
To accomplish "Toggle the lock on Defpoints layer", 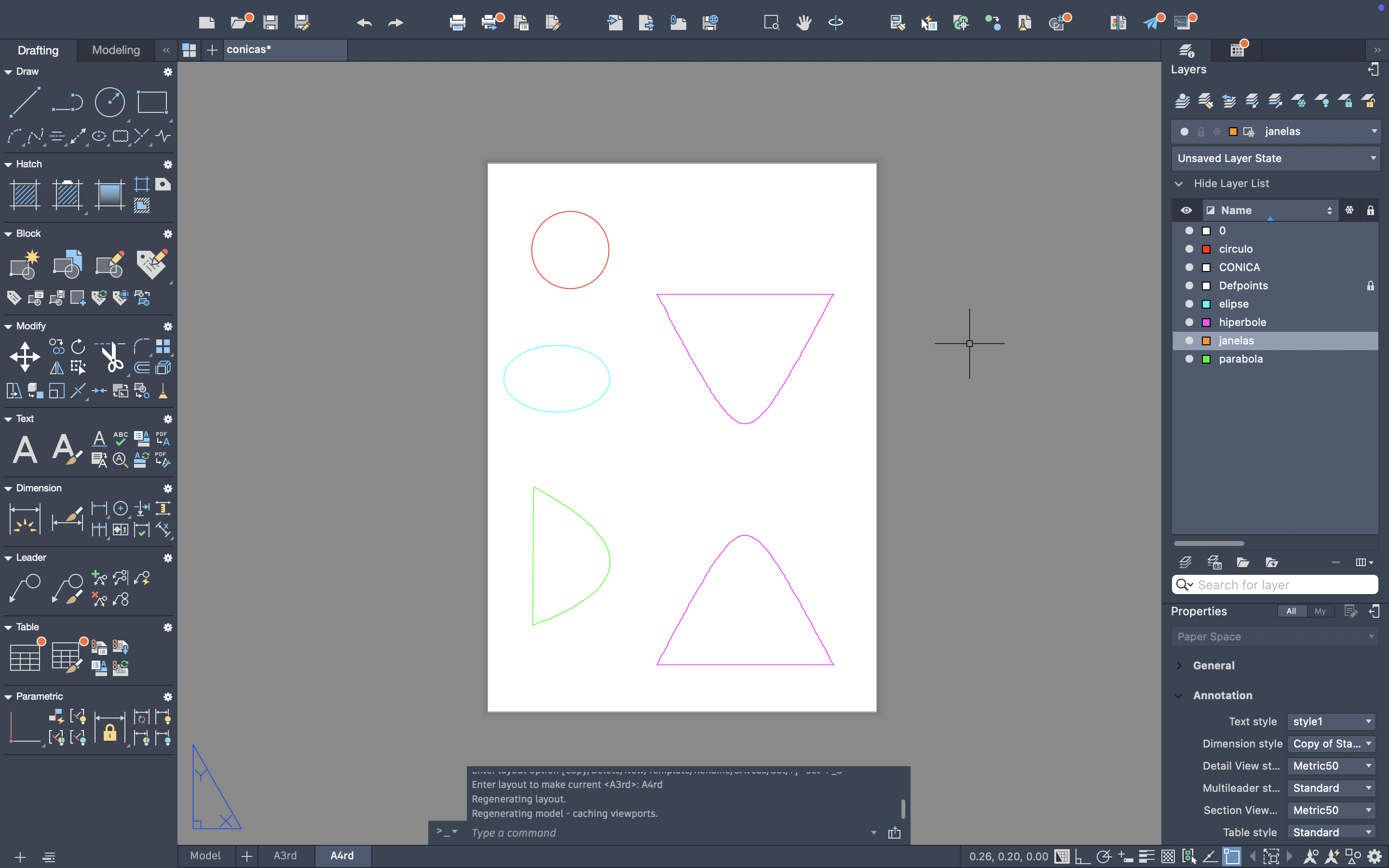I will click(1370, 286).
